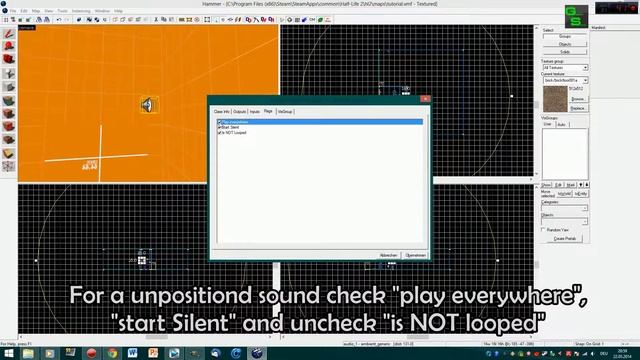Toggle the 2D grid button in the top toolbar
The width and height of the screenshot is (640, 360).
[x=6, y=20]
